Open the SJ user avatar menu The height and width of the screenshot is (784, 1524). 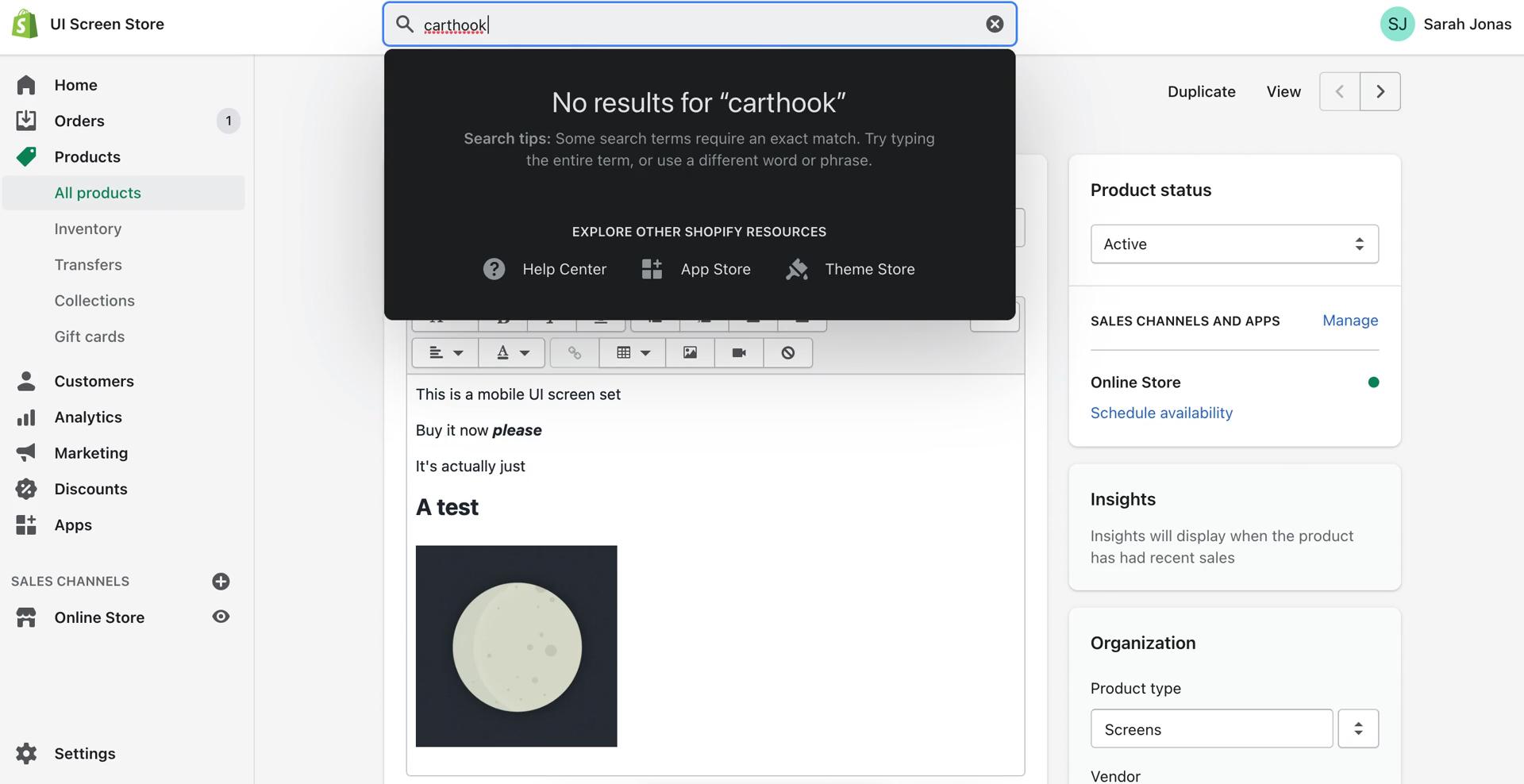pos(1397,24)
